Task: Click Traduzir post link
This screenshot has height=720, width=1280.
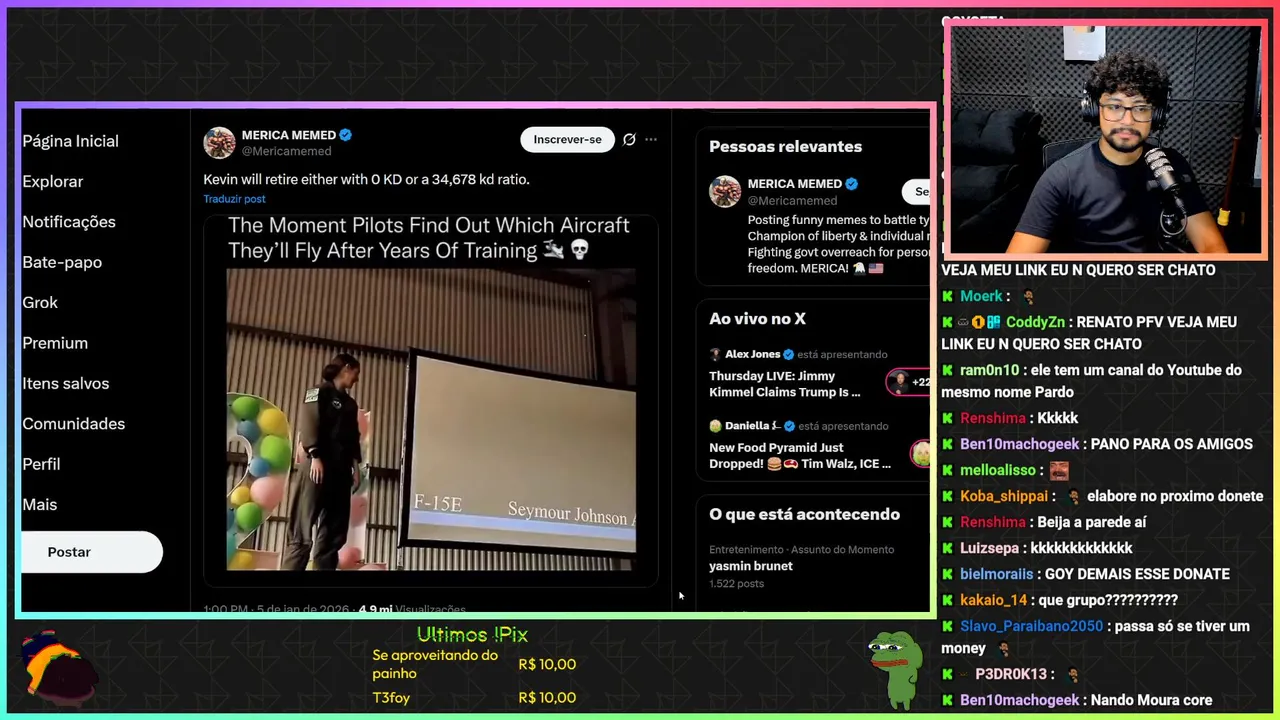Action: coord(234,199)
